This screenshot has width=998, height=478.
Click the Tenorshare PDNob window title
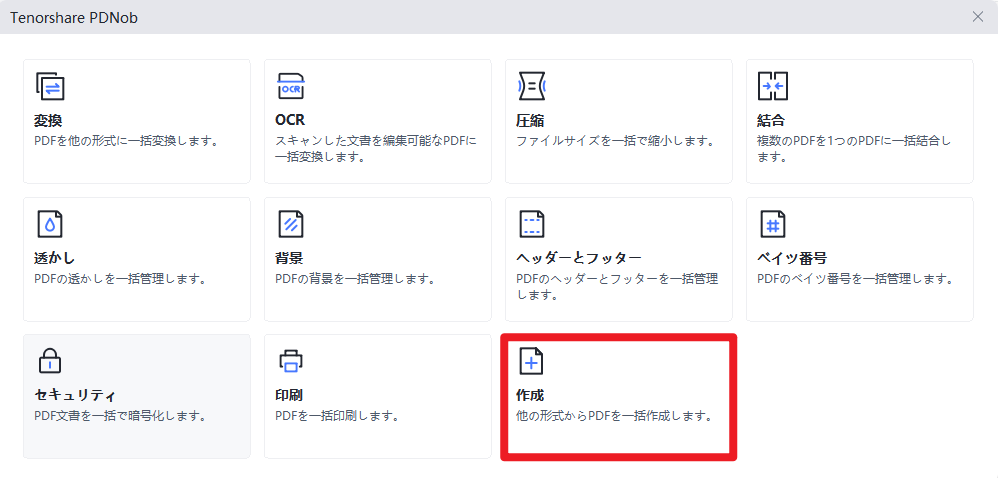point(74,17)
